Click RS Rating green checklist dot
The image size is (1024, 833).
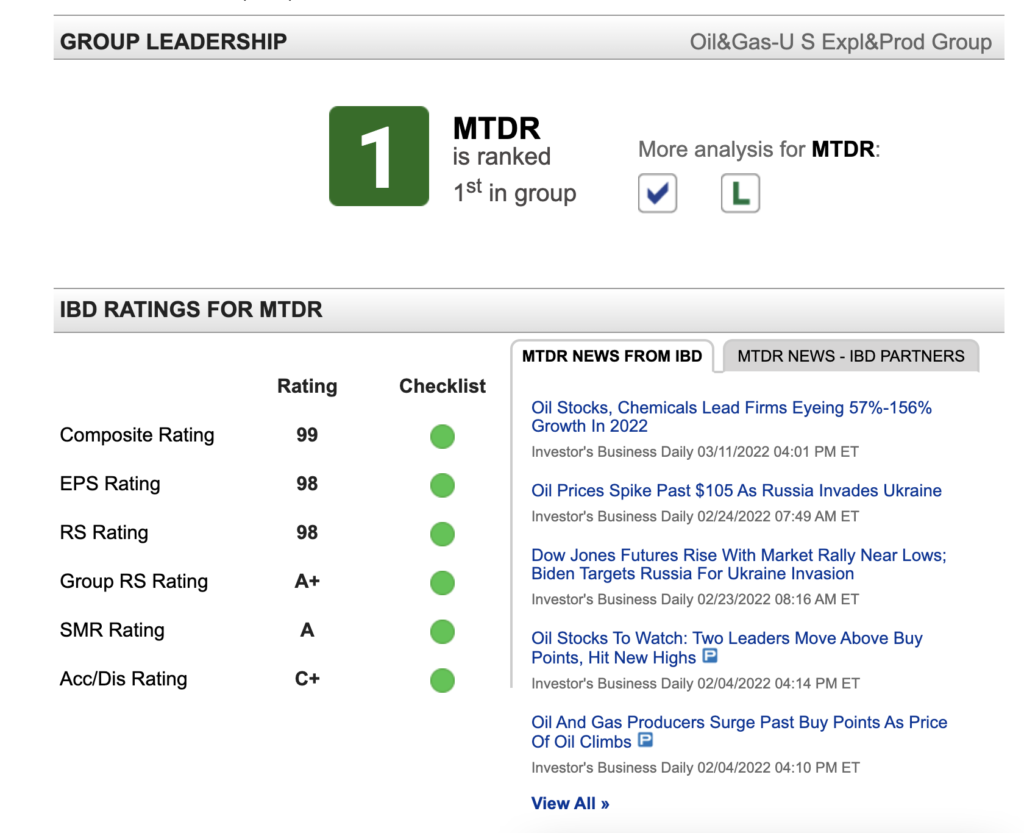[442, 534]
